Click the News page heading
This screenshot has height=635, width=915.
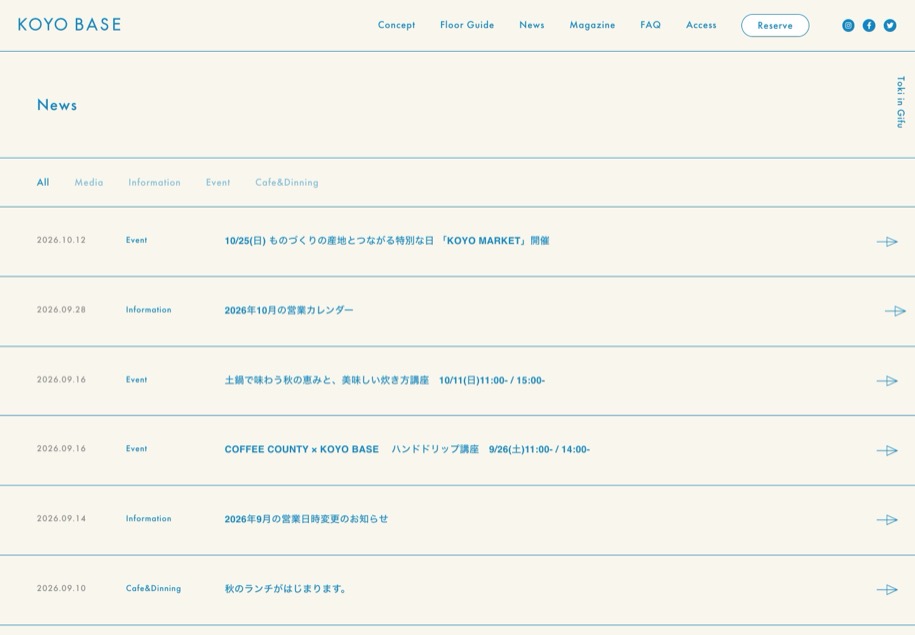(x=57, y=105)
